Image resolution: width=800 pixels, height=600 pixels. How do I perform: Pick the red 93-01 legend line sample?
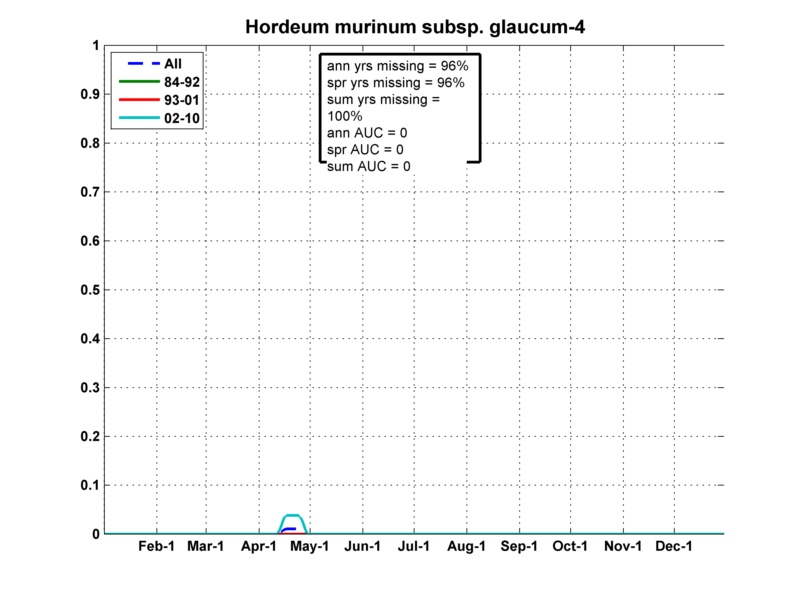pyautogui.click(x=133, y=101)
